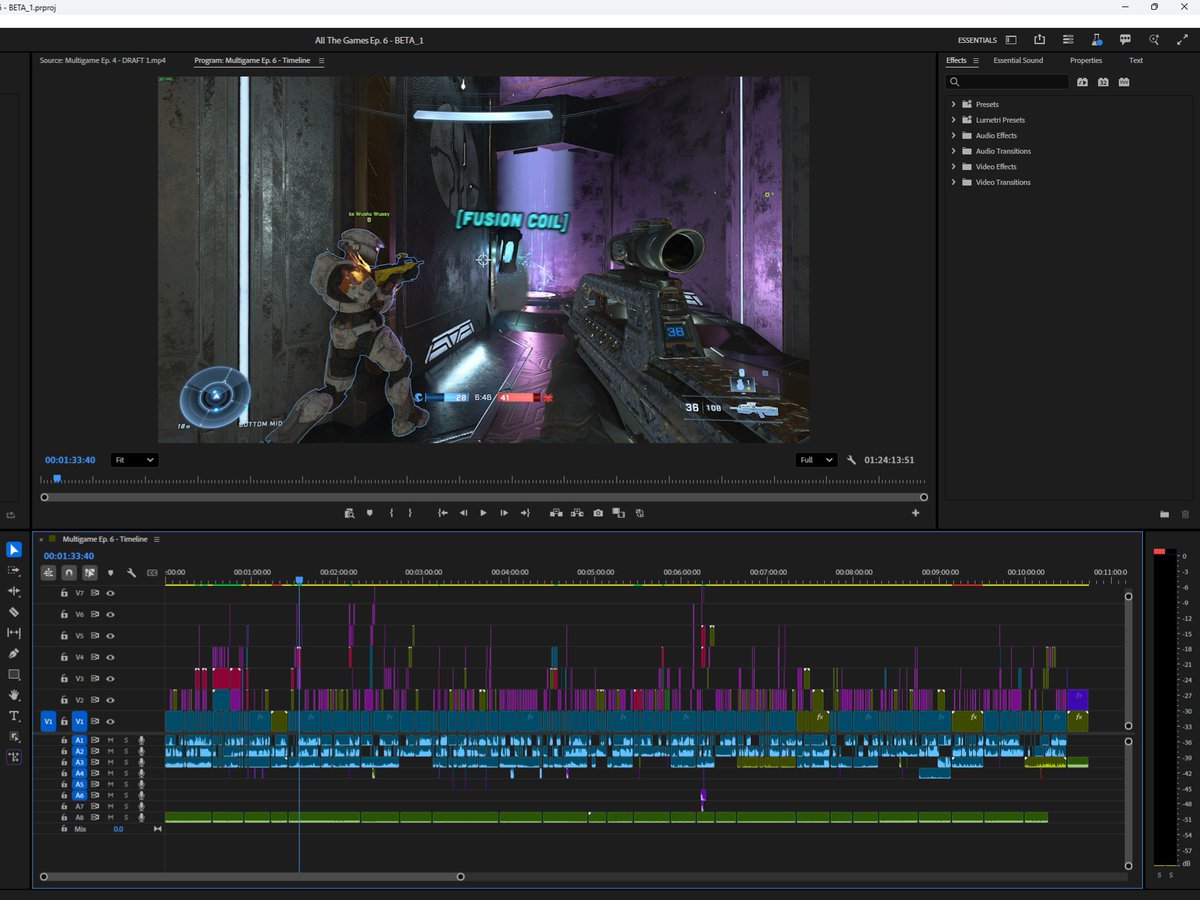Image resolution: width=1200 pixels, height=900 pixels.
Task: Open the workspaces layout icon
Action: click(x=1011, y=40)
